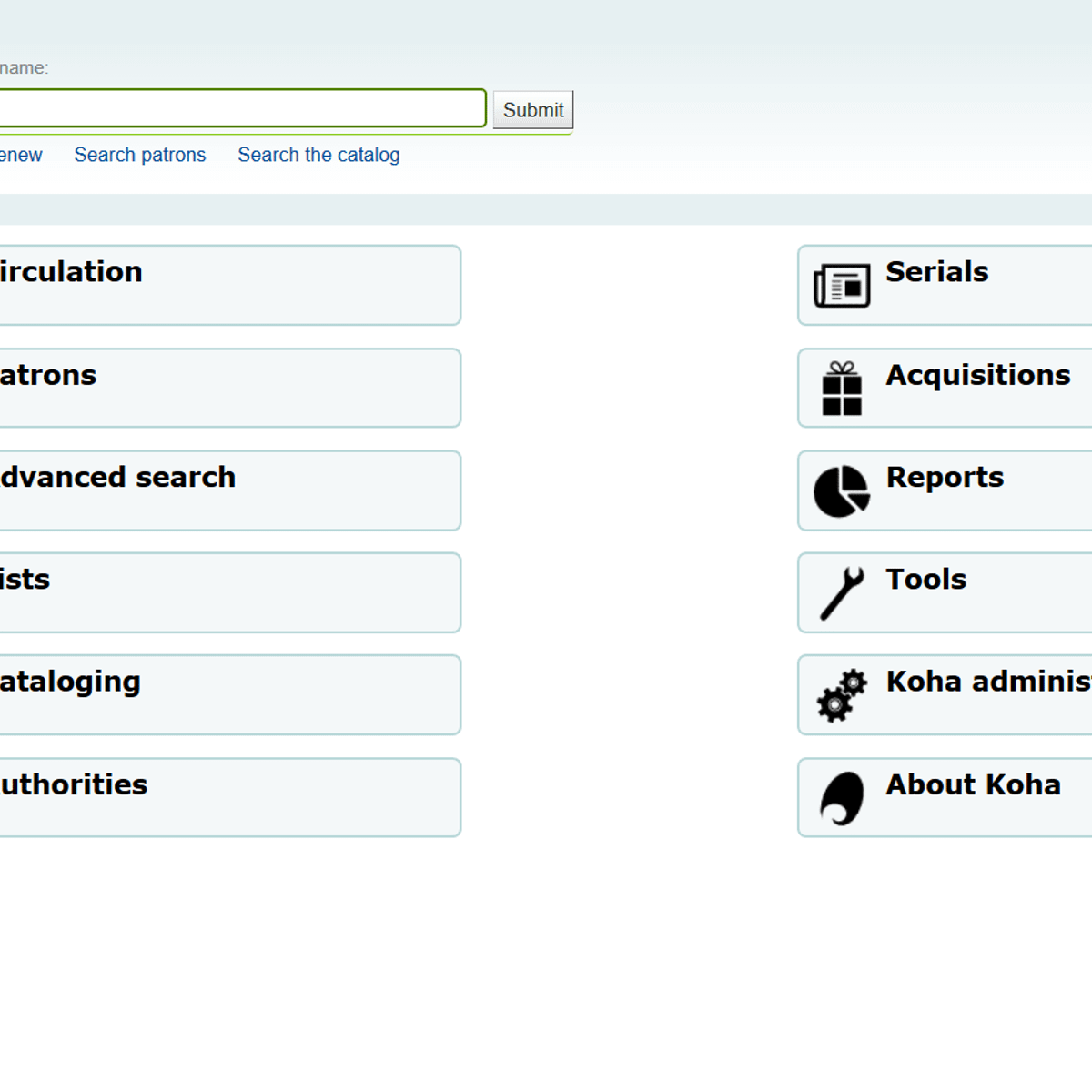
Task: Follow the Search the catalog link
Action: [318, 155]
